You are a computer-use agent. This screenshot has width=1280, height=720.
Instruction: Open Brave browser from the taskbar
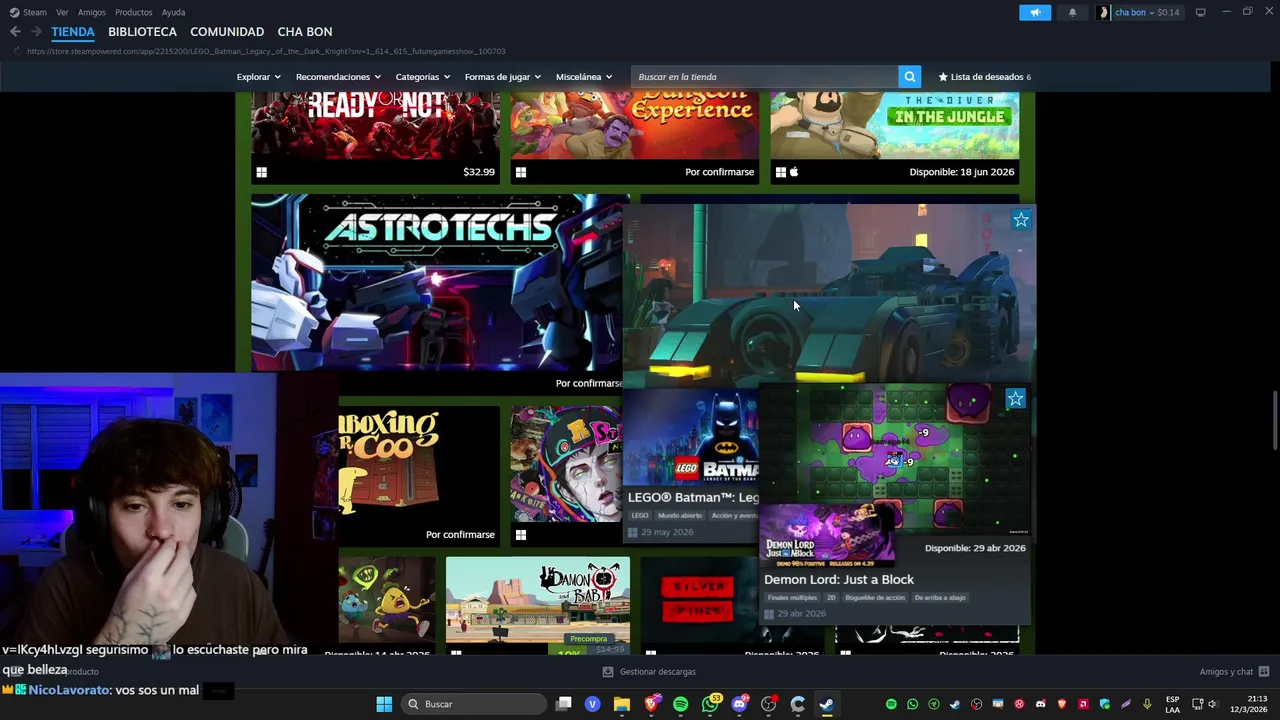click(651, 704)
